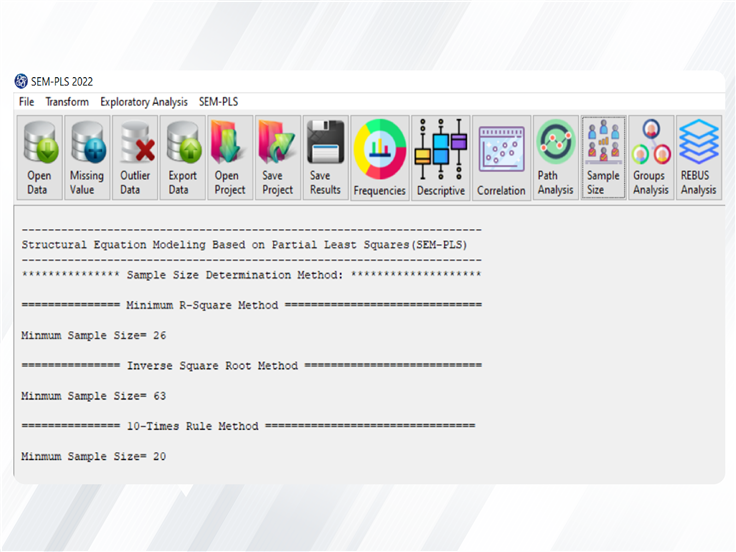Open the SEM-PLS menu
736x552 pixels.
[x=218, y=102]
